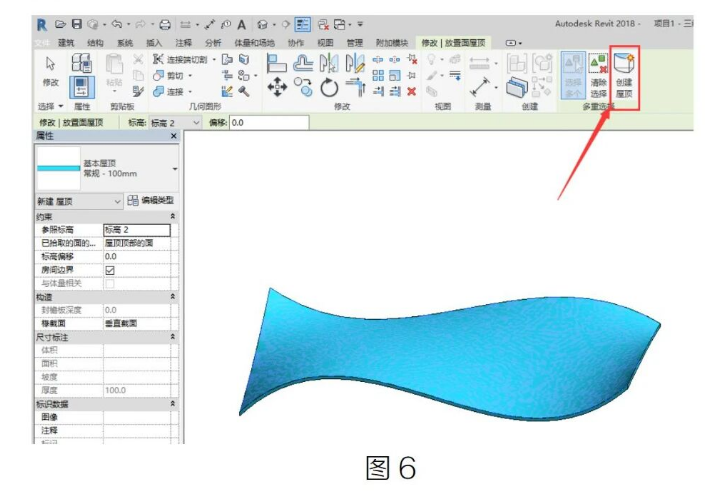The image size is (717, 502).
Task: Close the 属性 palette with X
Action: click(173, 136)
